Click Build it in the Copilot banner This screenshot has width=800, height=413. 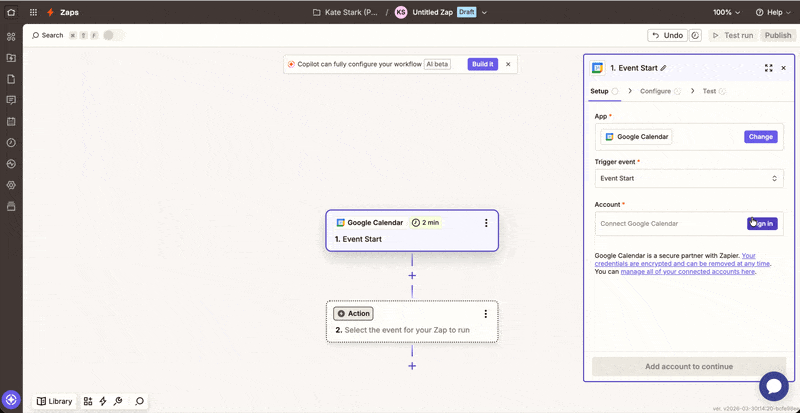[482, 64]
